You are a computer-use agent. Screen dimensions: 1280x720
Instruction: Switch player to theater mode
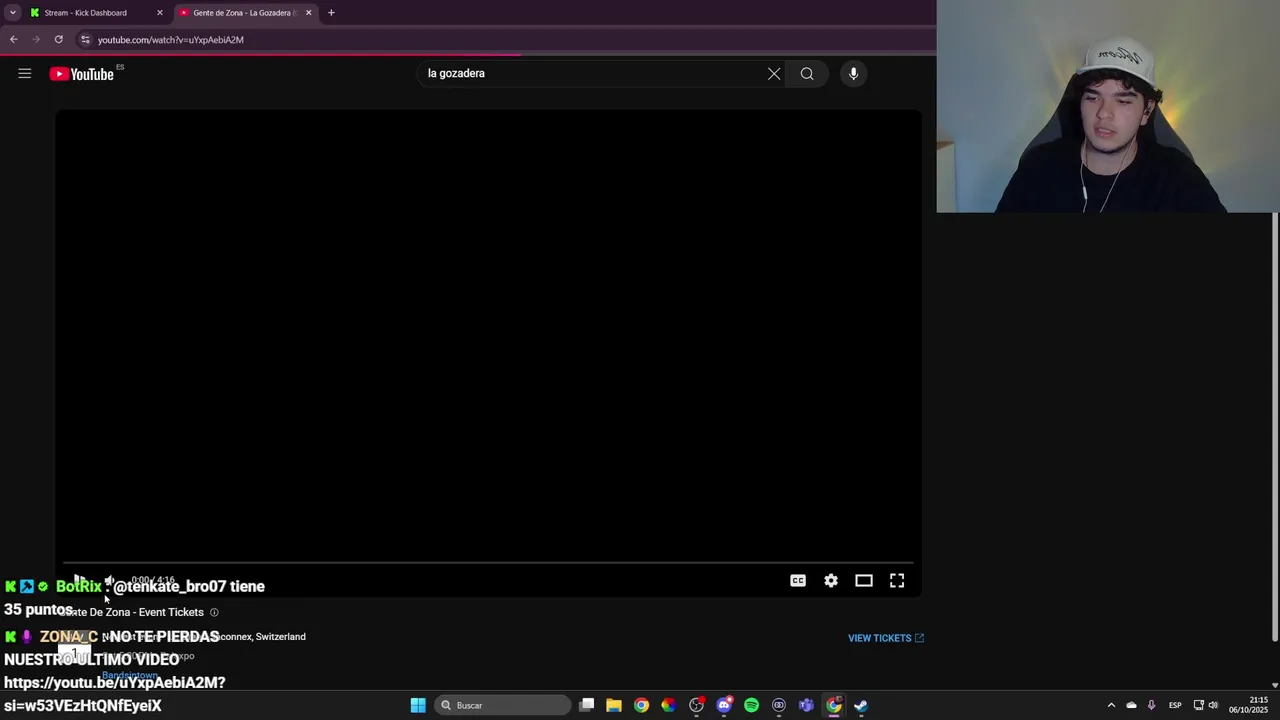coord(864,580)
